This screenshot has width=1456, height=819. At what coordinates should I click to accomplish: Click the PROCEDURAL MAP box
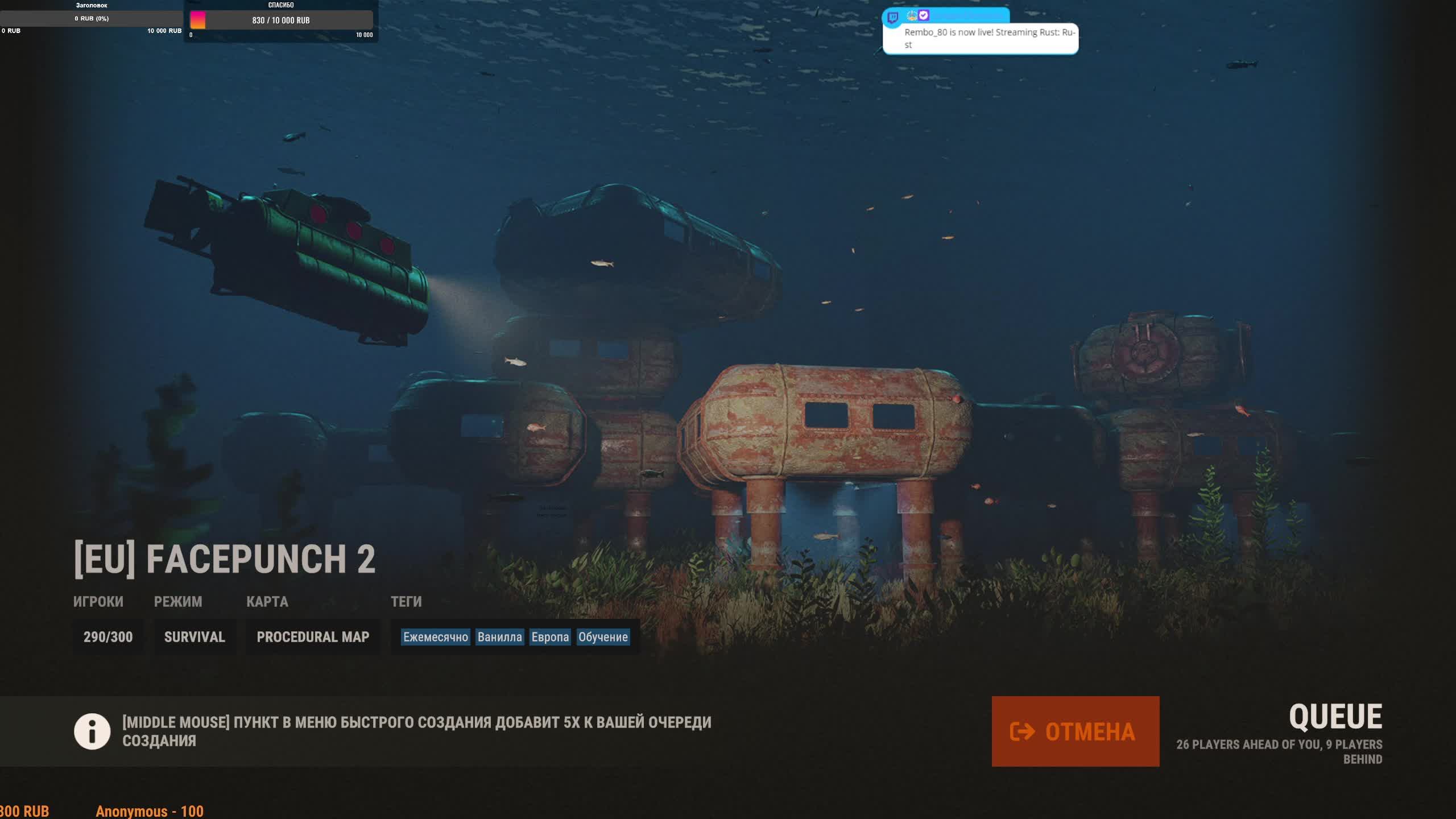click(x=313, y=637)
